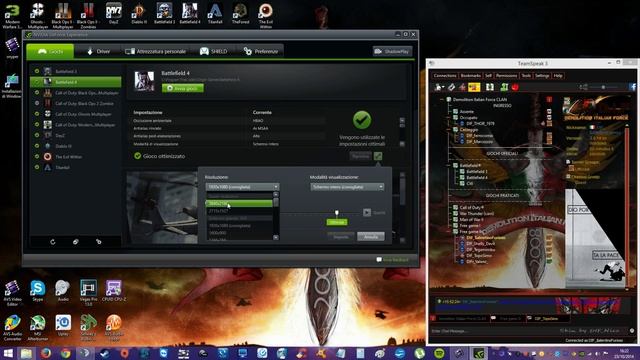The width and height of the screenshot is (640, 360).
Task: Collapse the Occupato channel in TeamSpeak
Action: point(449,118)
